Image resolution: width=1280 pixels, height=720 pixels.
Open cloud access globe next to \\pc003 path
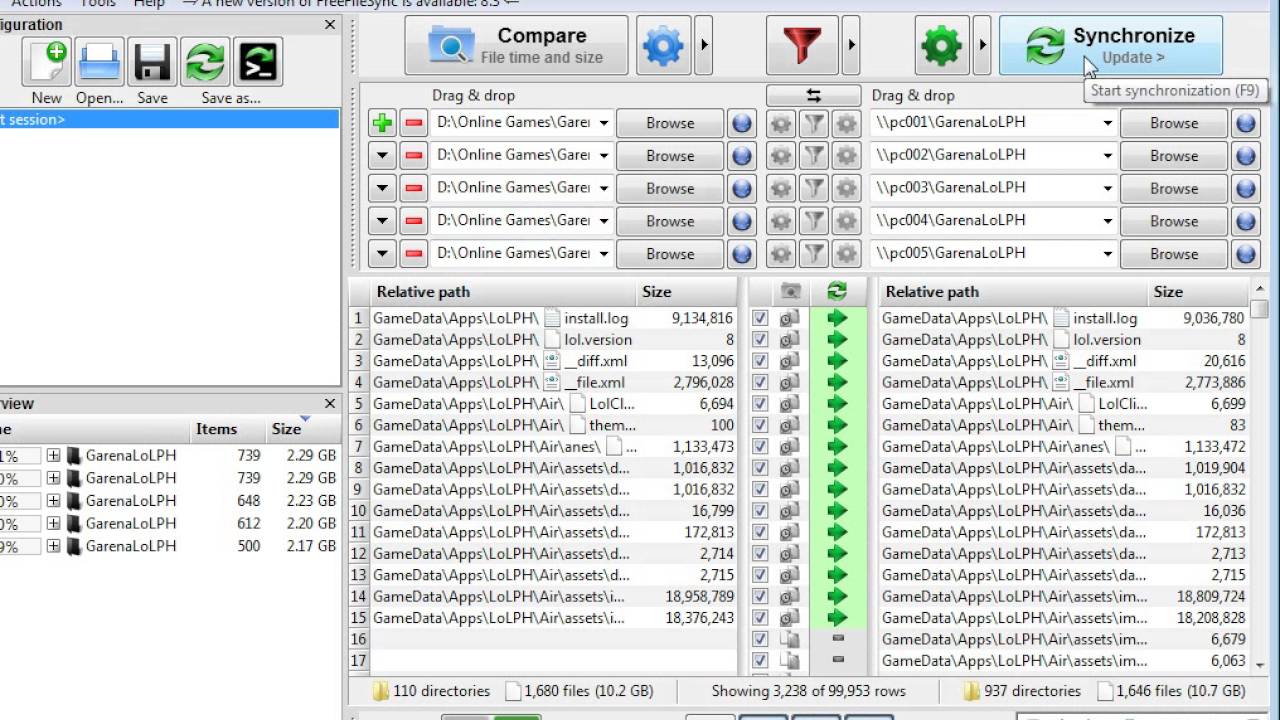point(1245,188)
